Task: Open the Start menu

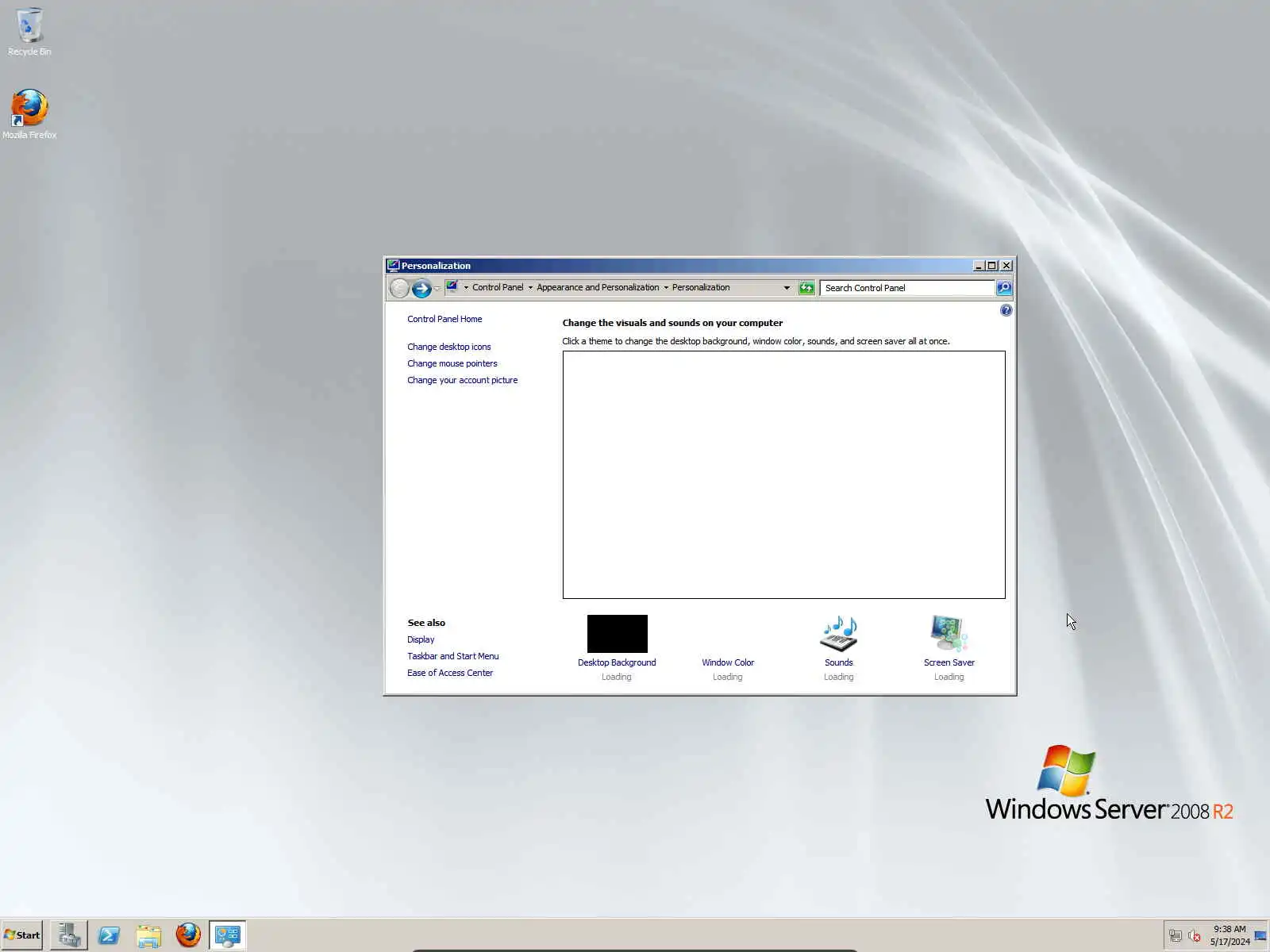Action: click(22, 935)
